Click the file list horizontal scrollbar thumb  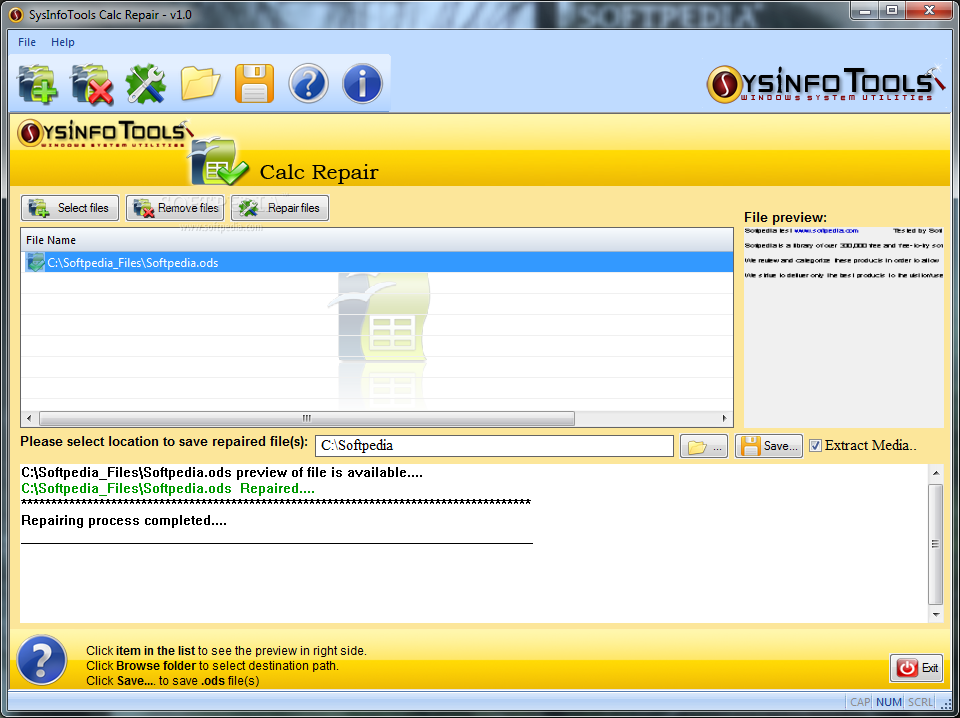(x=307, y=419)
